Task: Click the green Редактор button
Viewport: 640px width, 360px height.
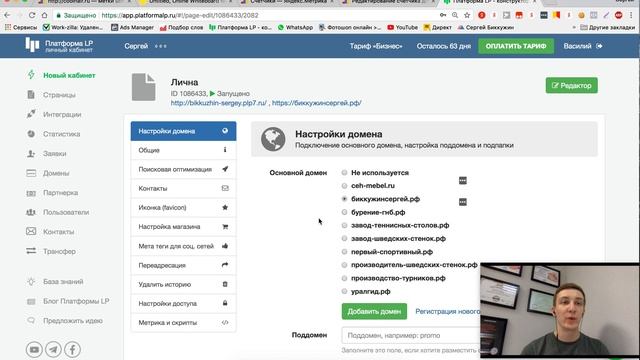Action: tap(571, 85)
